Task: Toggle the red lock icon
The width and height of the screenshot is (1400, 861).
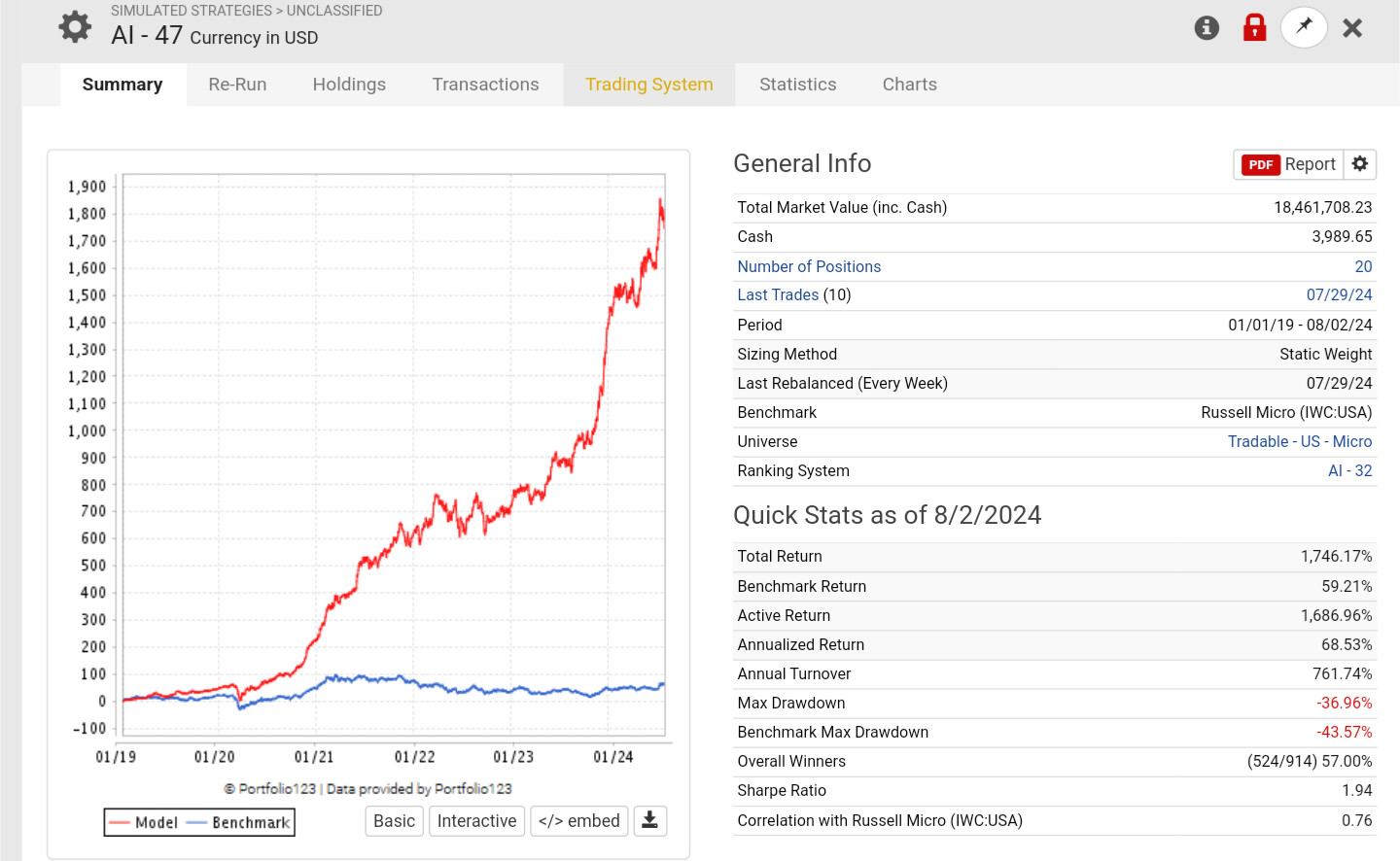Action: pos(1255,27)
